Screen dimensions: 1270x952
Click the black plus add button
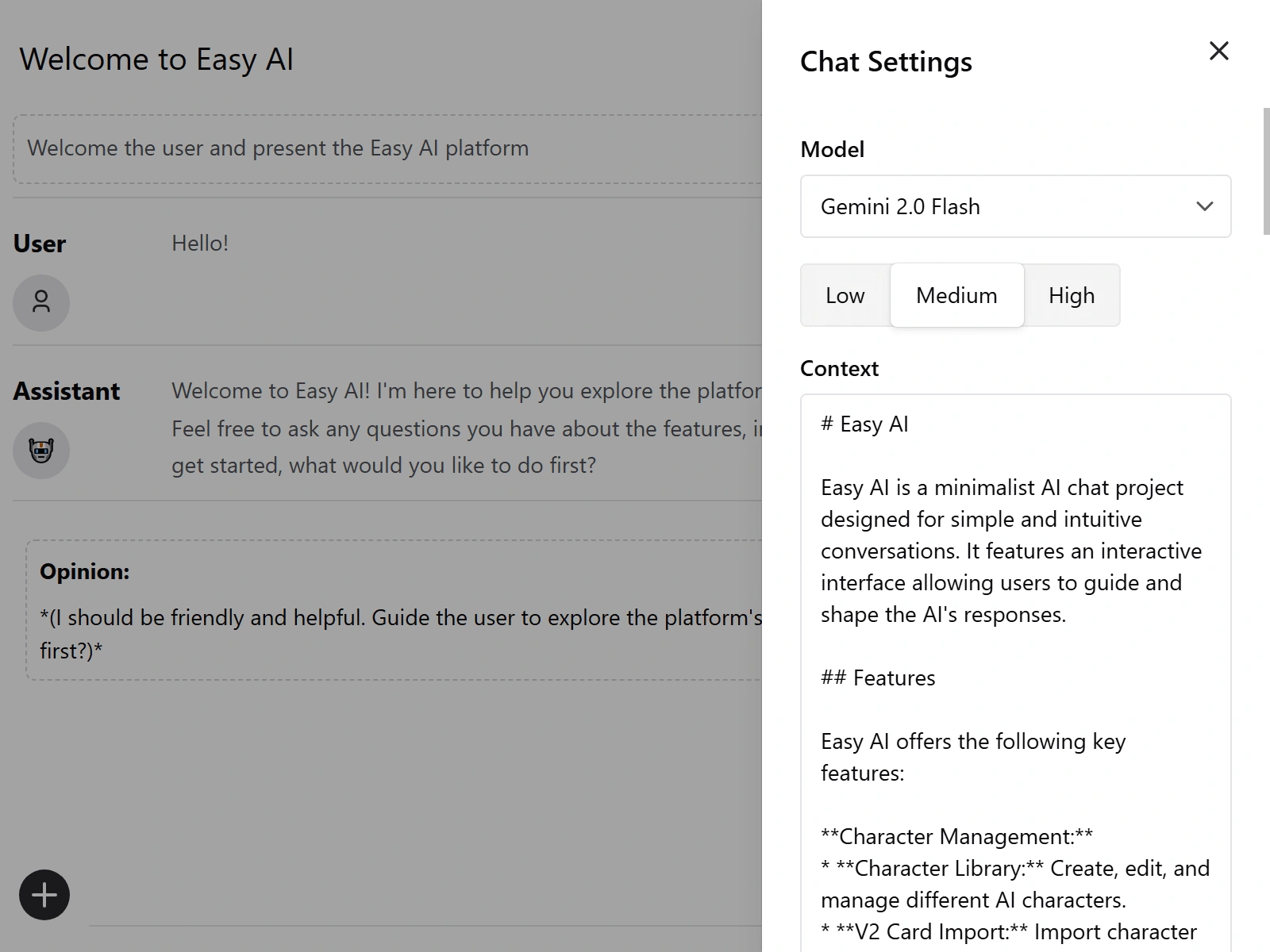point(44,895)
